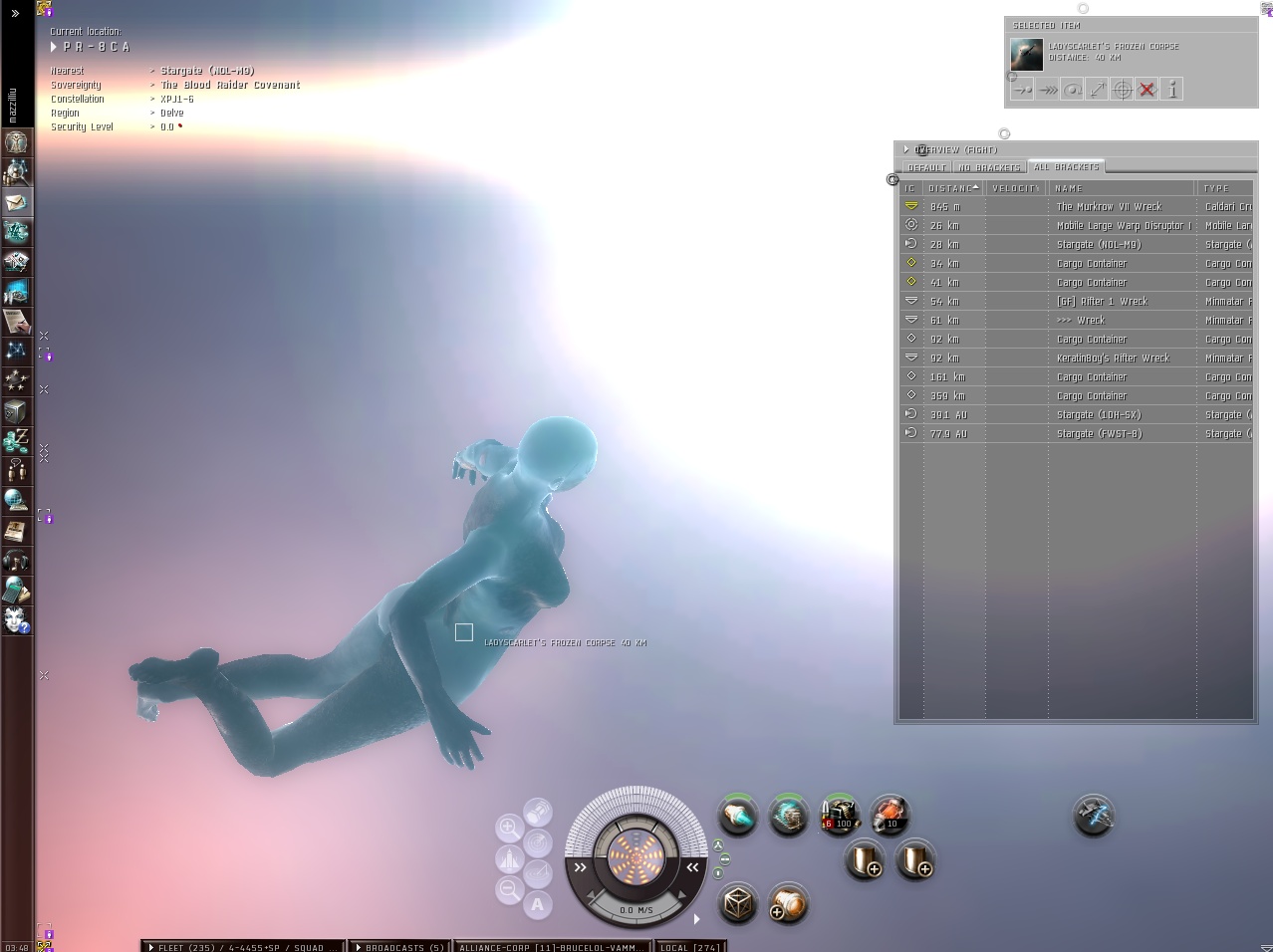Image resolution: width=1273 pixels, height=952 pixels.
Task: Open nearest Stargate (NOL-M9) link
Action: pos(207,72)
